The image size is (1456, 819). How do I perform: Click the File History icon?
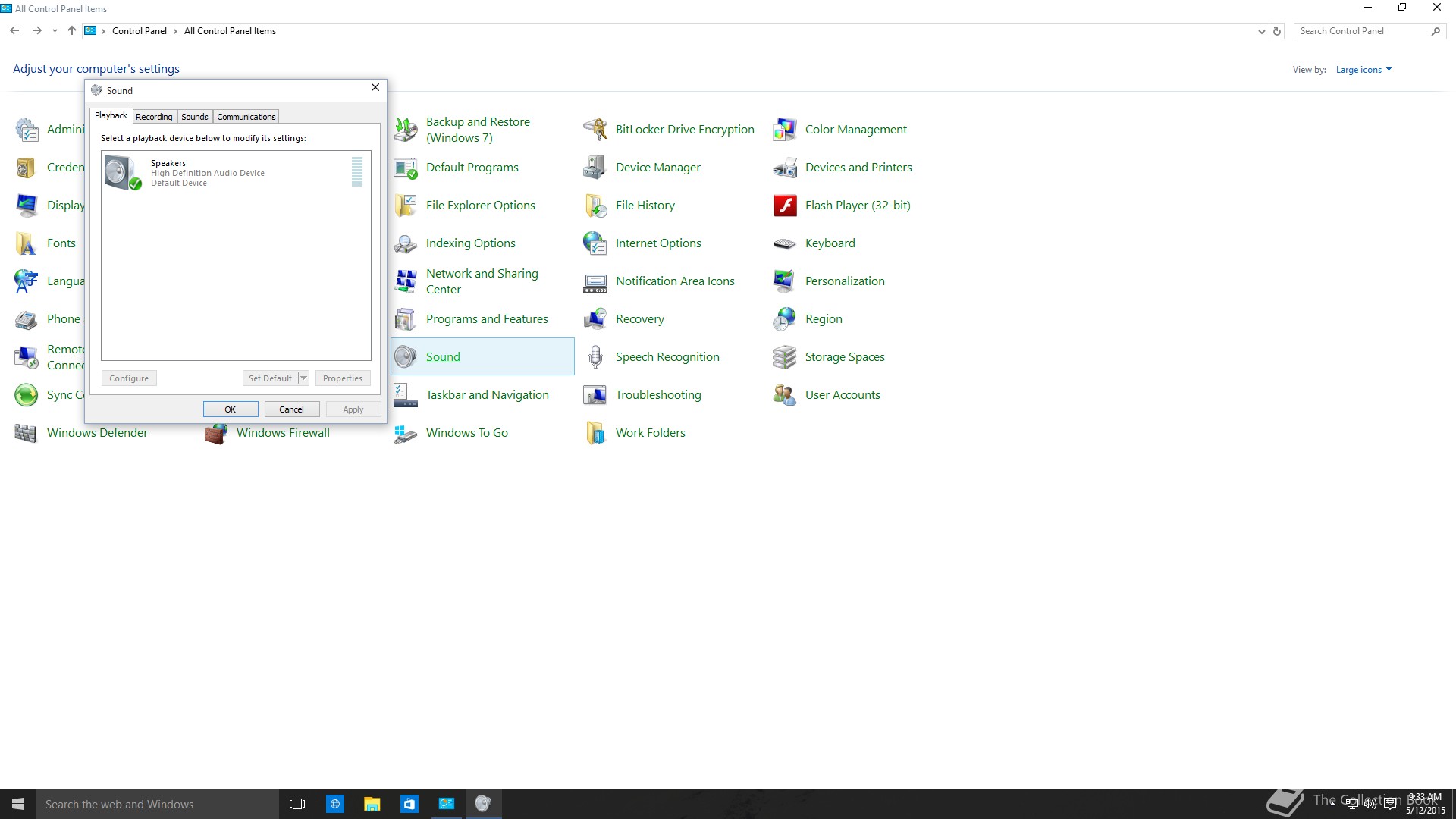tap(595, 206)
